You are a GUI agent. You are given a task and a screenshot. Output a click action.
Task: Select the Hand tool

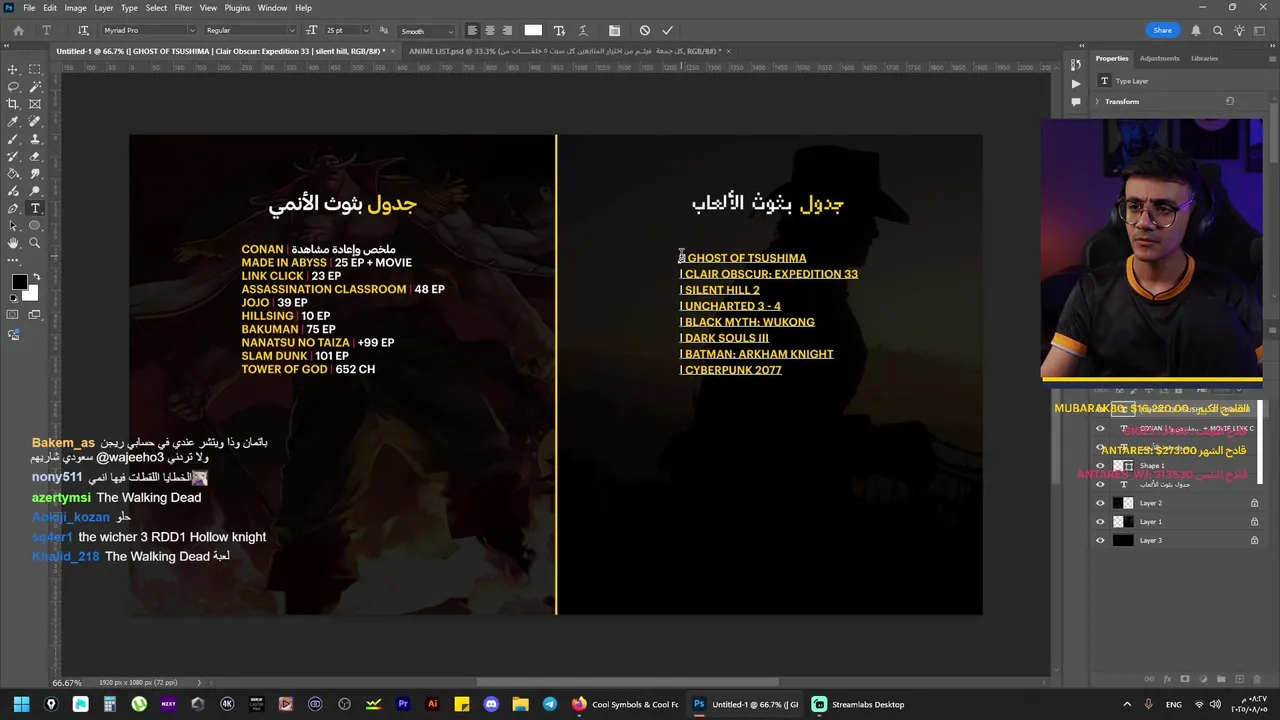[x=13, y=243]
